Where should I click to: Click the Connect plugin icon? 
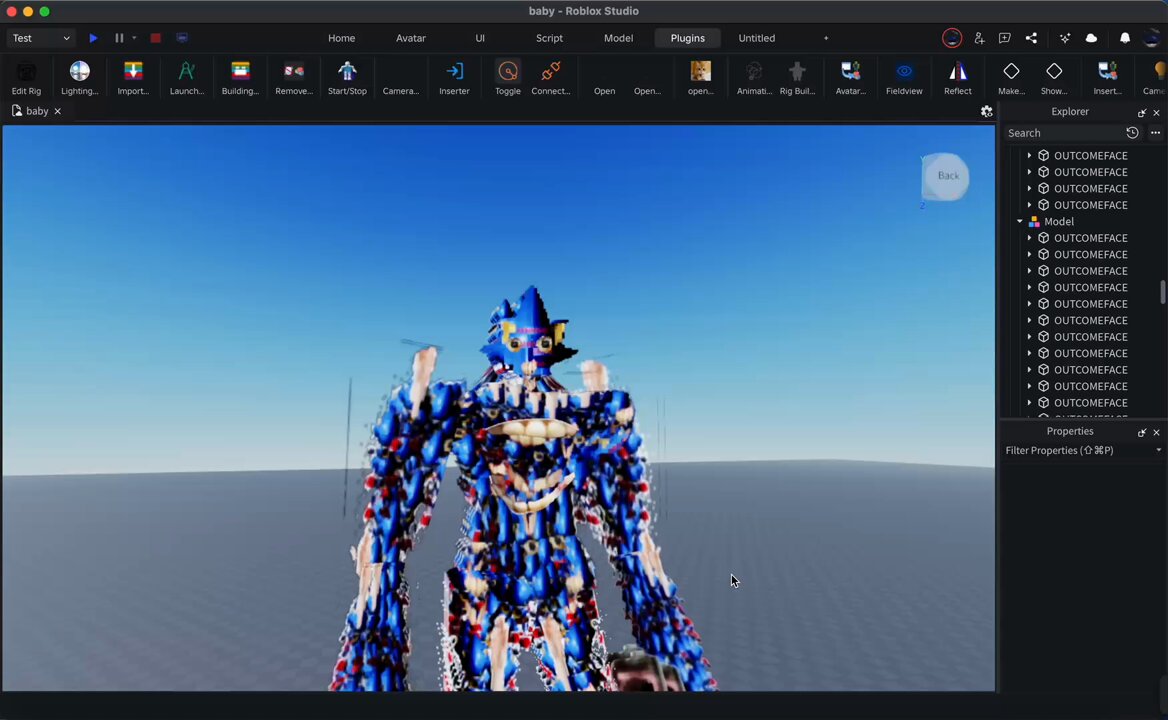[x=550, y=78]
